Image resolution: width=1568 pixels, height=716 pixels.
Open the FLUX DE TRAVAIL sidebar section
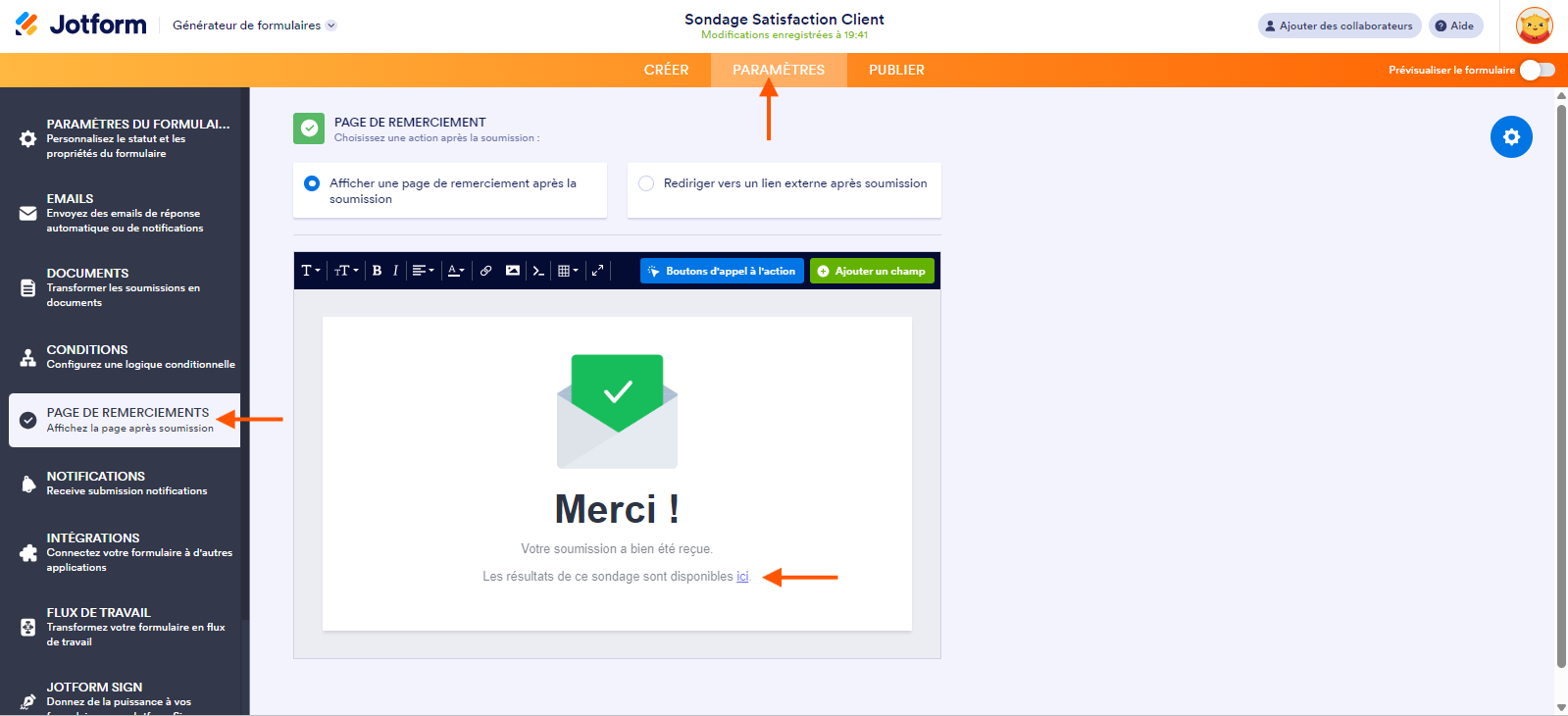click(x=125, y=627)
